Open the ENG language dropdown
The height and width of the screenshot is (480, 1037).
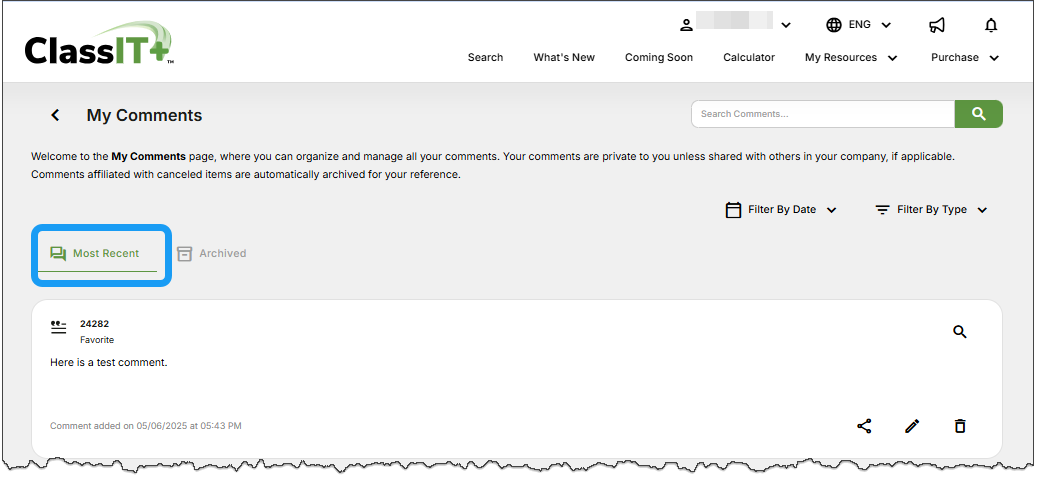(x=859, y=25)
